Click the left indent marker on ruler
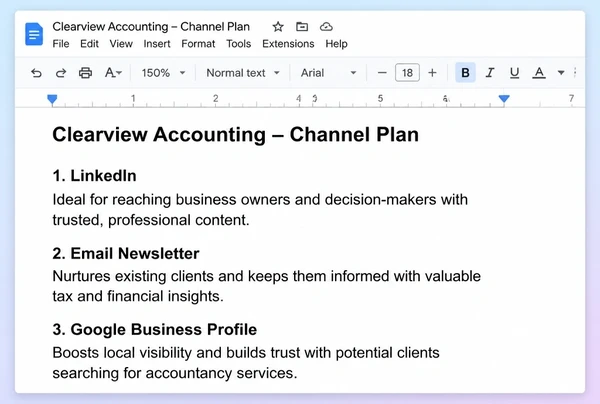The image size is (600, 404). click(52, 100)
